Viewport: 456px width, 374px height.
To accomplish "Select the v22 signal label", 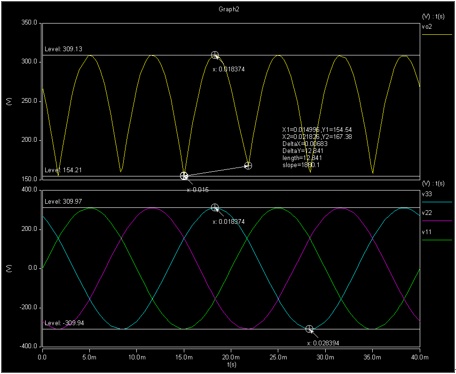I will (x=427, y=213).
